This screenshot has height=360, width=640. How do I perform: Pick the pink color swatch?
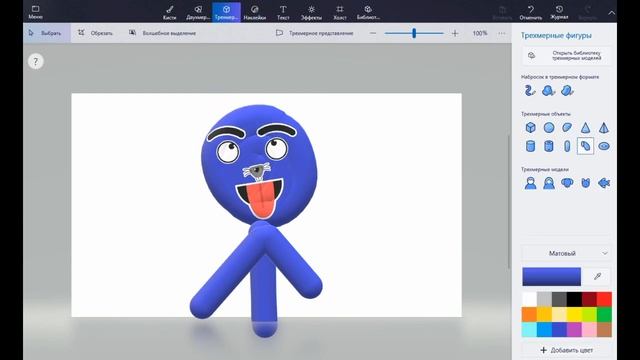click(589, 329)
